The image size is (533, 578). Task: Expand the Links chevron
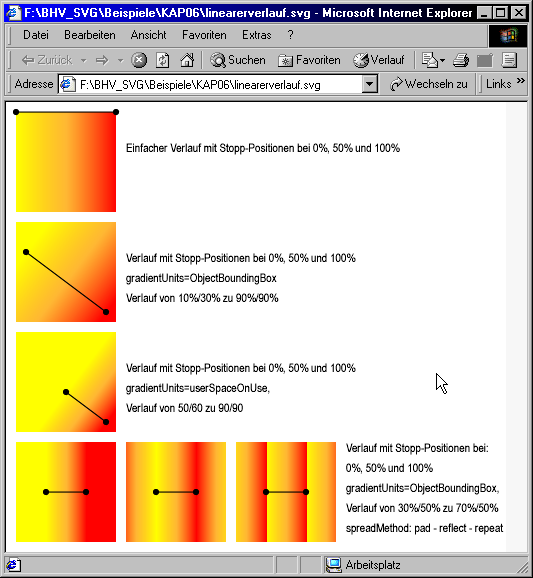tap(520, 81)
